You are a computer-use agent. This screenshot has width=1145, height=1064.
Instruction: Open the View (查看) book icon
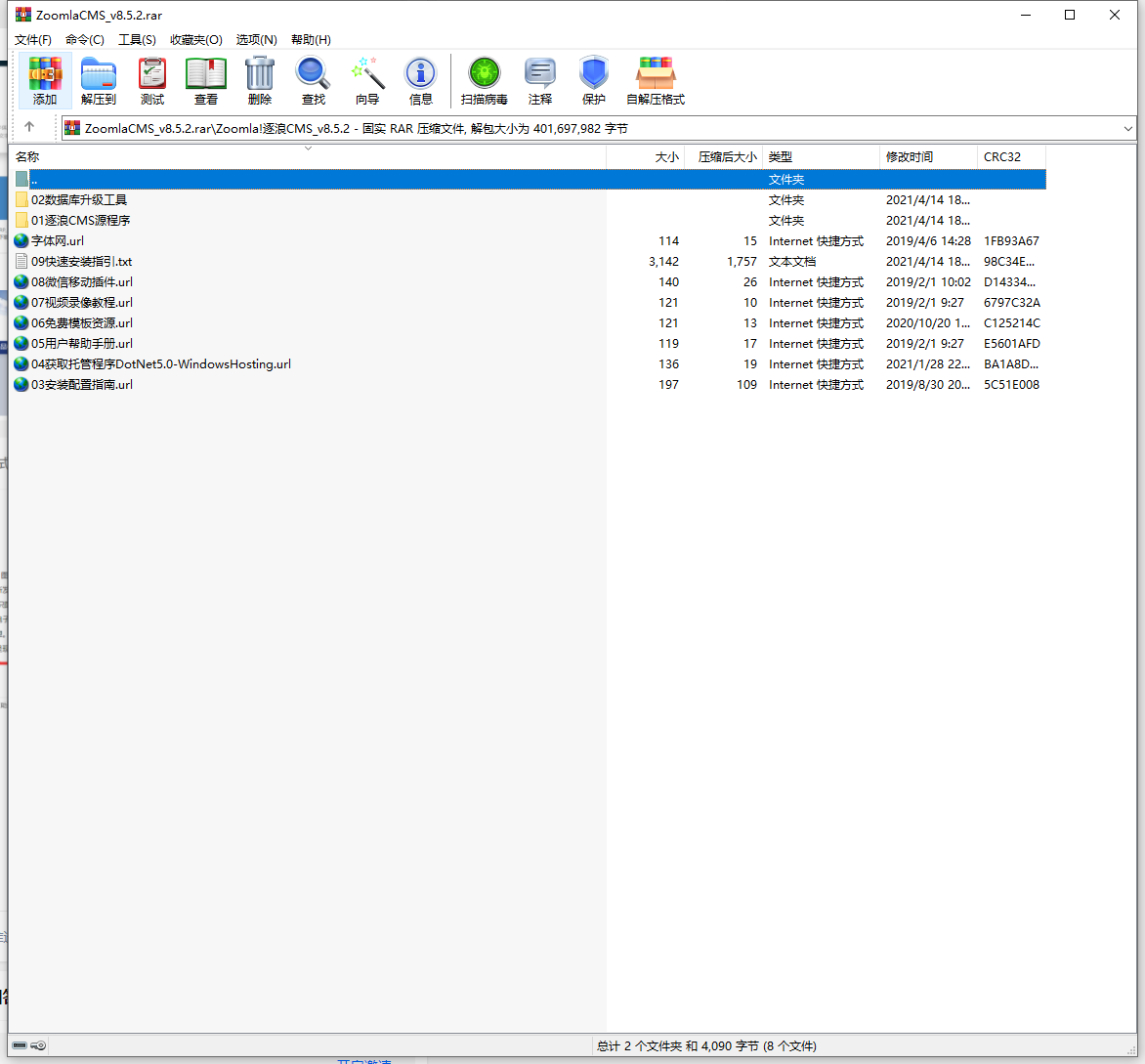(x=206, y=81)
